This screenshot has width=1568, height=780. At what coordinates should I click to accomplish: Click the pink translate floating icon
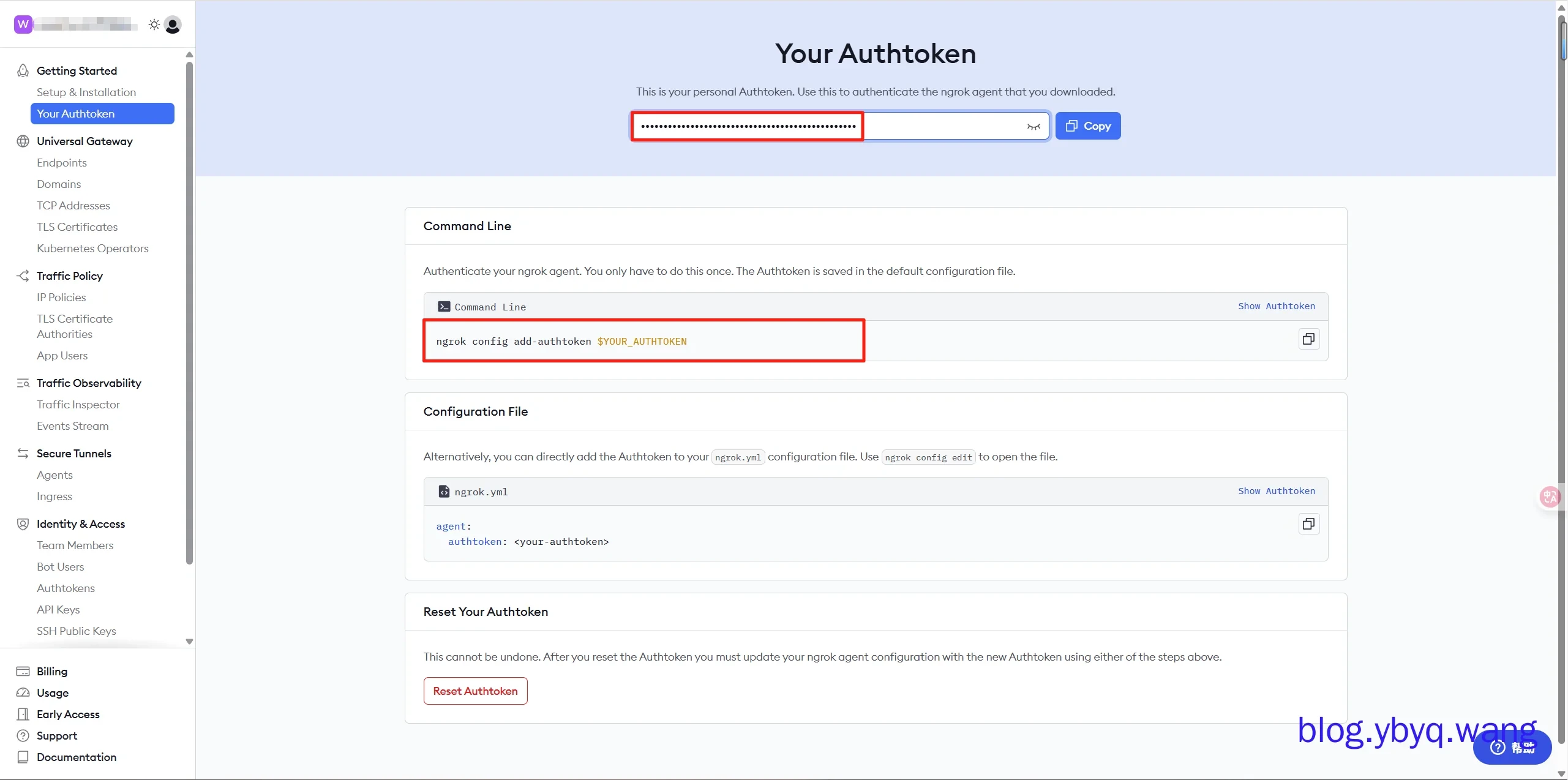pyautogui.click(x=1550, y=496)
